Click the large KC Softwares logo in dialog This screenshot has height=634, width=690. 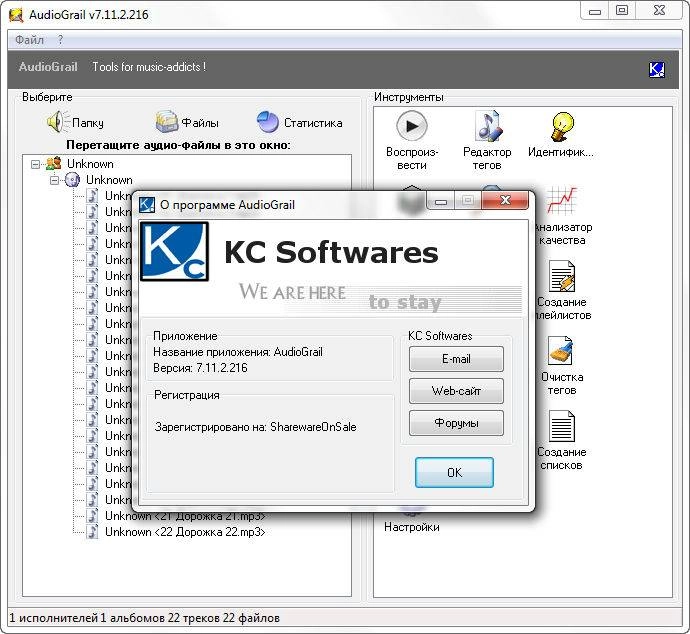tap(174, 251)
